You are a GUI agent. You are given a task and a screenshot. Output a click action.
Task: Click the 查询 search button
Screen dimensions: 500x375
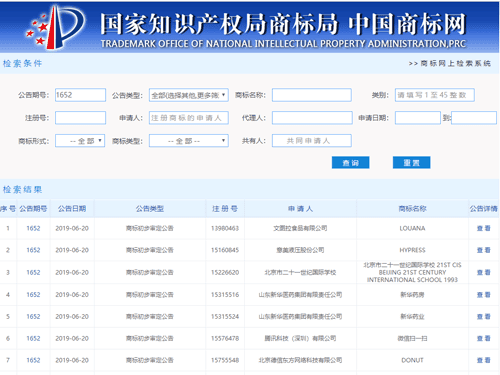[350, 162]
